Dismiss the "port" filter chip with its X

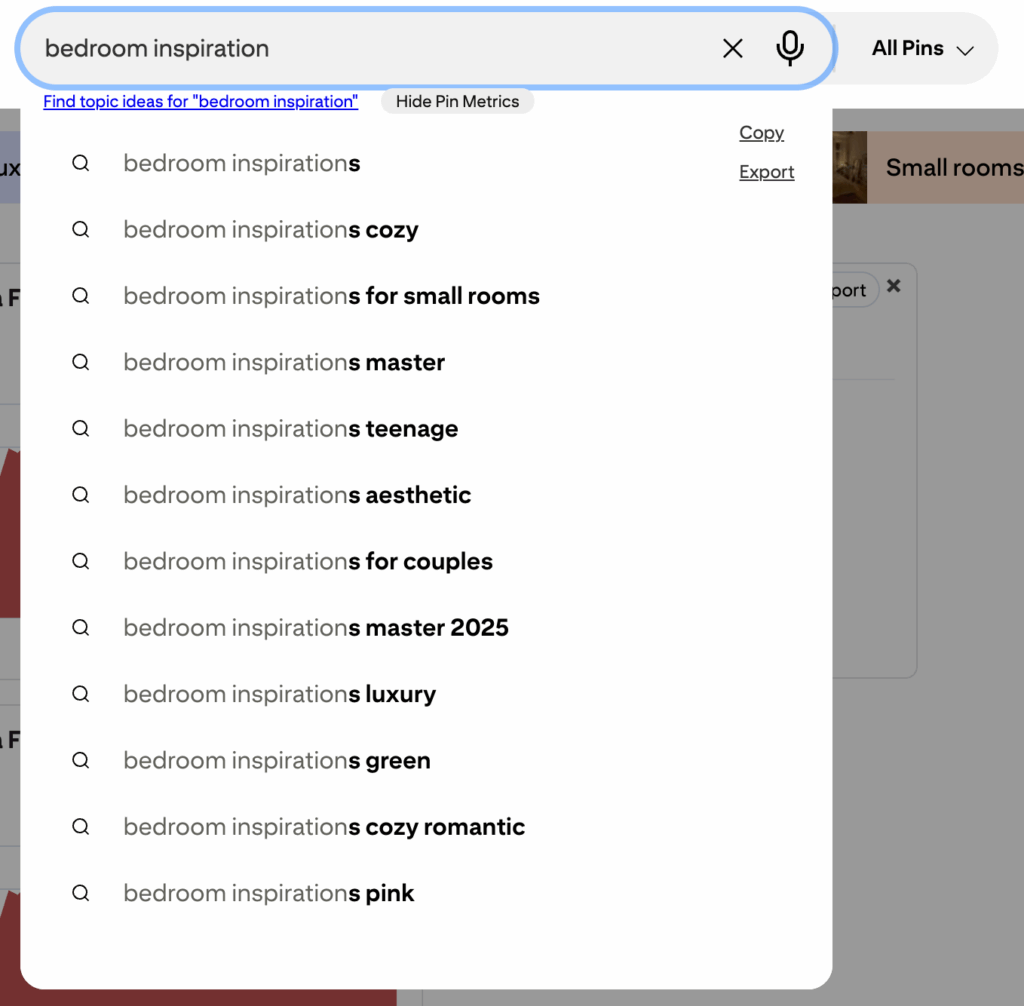(x=893, y=286)
